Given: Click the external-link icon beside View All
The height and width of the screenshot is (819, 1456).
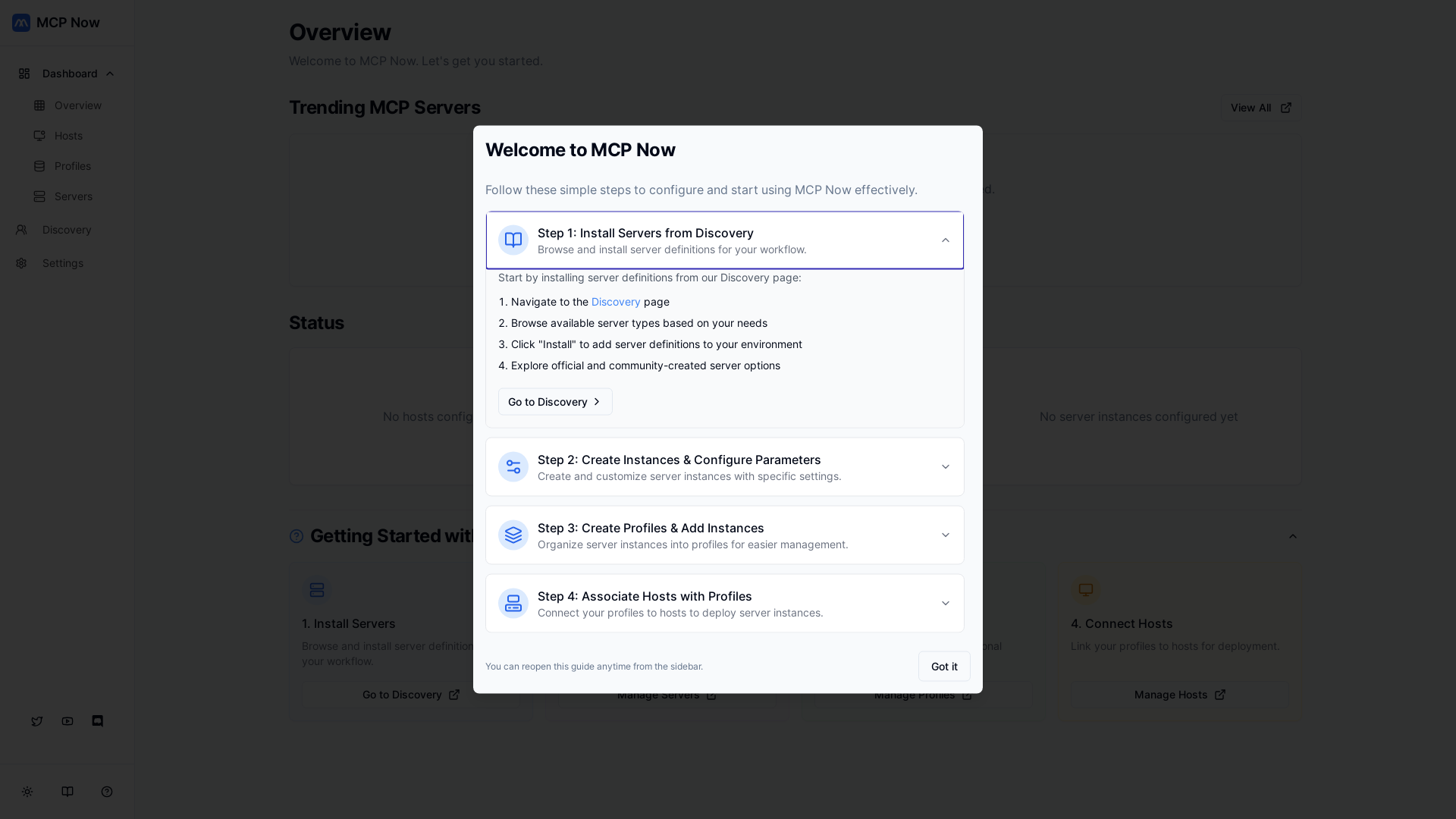Looking at the screenshot, I should [1286, 108].
